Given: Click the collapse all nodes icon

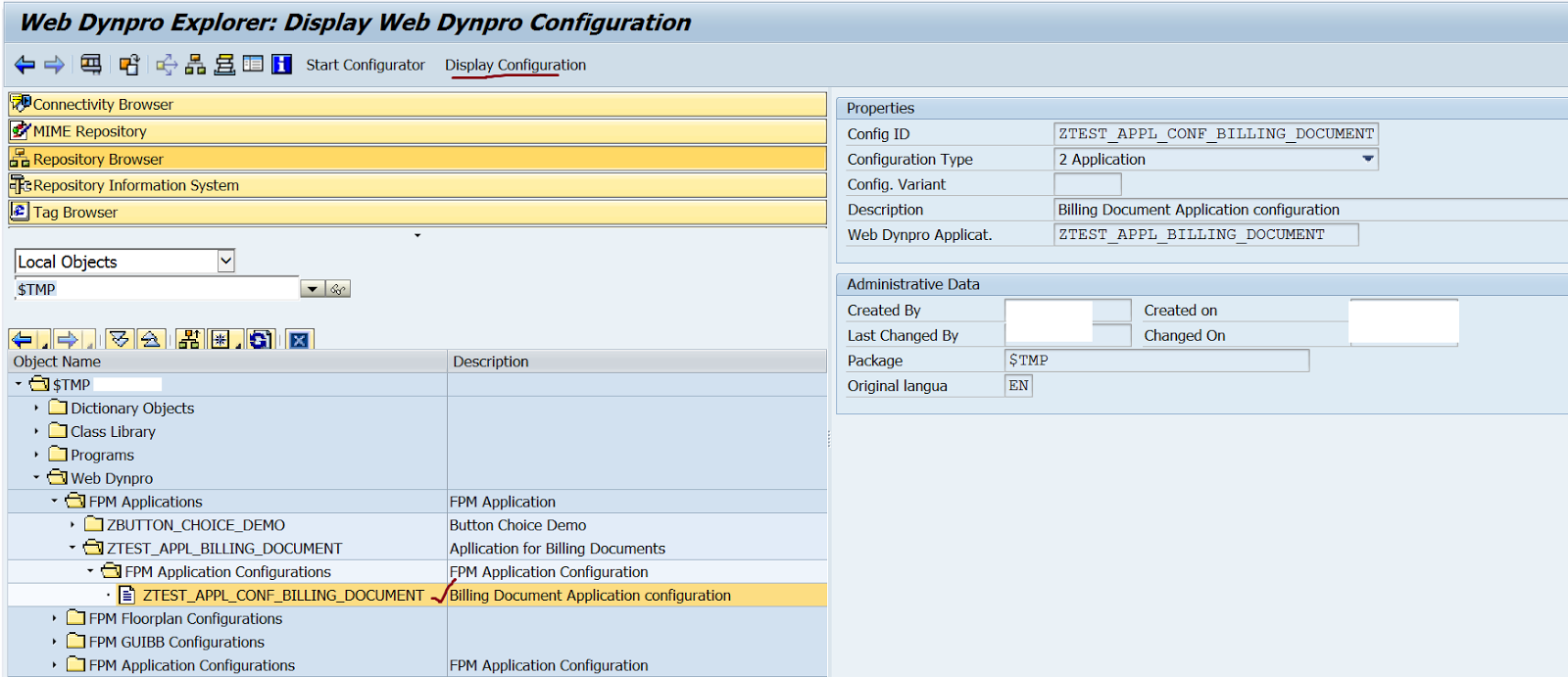Looking at the screenshot, I should coord(150,339).
